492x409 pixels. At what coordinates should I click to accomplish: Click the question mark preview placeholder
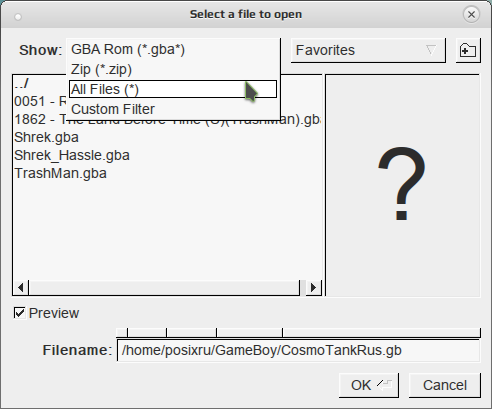click(x=402, y=185)
